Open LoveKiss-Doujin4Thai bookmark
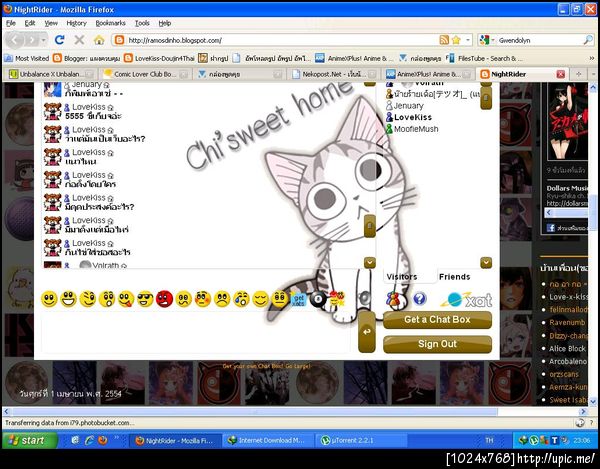The width and height of the screenshot is (600, 469). tap(160, 58)
